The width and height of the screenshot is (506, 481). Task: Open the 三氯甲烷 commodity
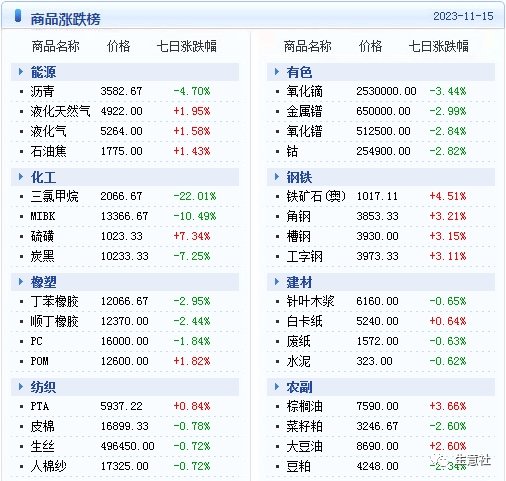coord(54,196)
